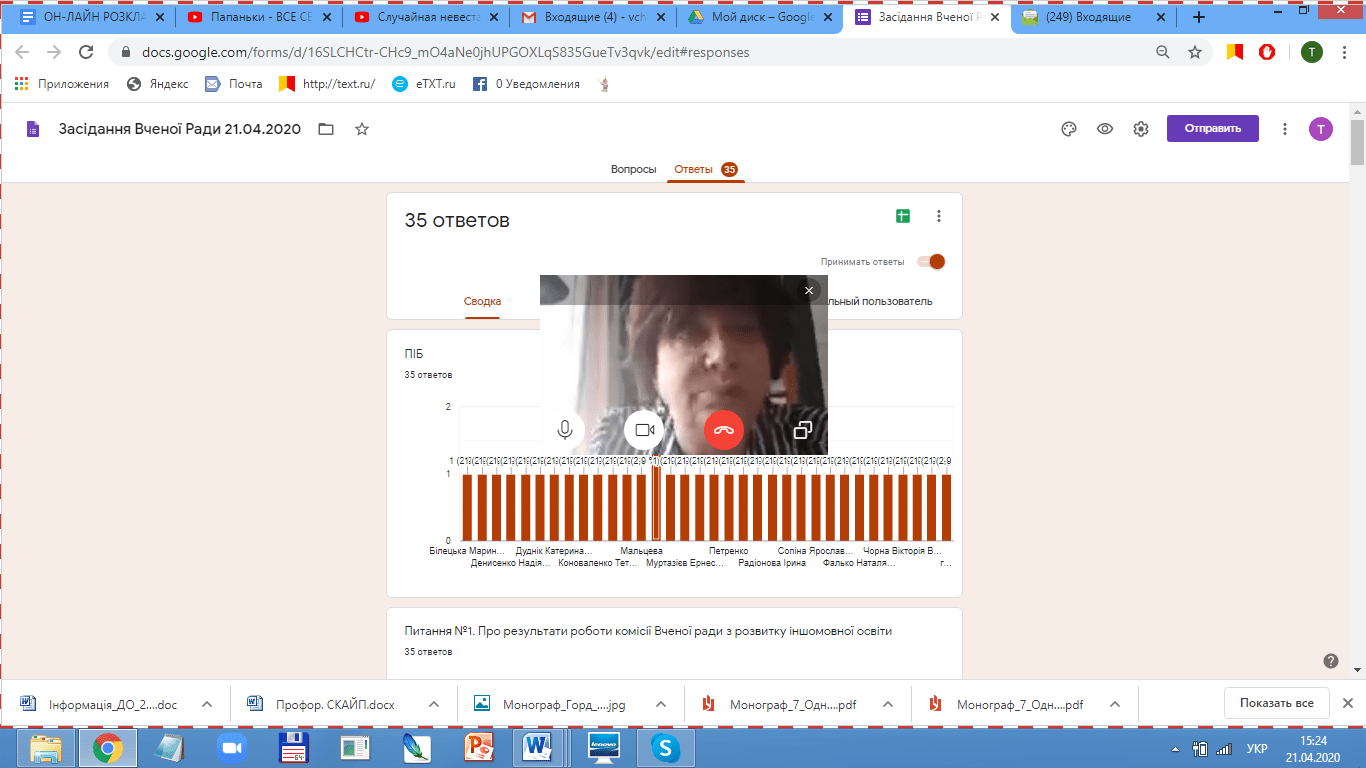Expand options for Проф. СКАЙП.docx download
1366x768 pixels.
(434, 704)
